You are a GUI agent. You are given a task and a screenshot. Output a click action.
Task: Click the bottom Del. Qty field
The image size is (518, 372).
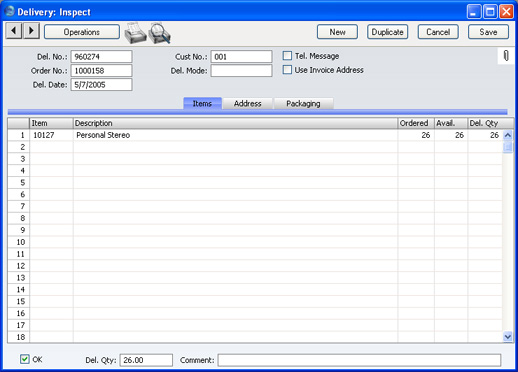click(146, 360)
